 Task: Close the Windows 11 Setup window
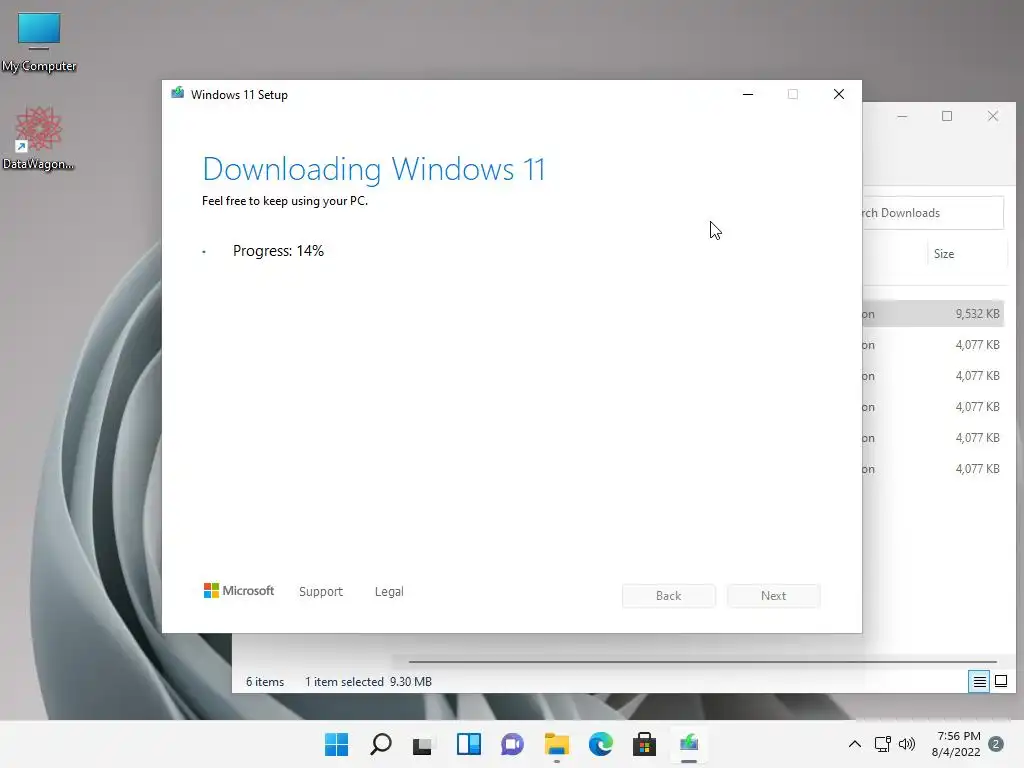[839, 94]
